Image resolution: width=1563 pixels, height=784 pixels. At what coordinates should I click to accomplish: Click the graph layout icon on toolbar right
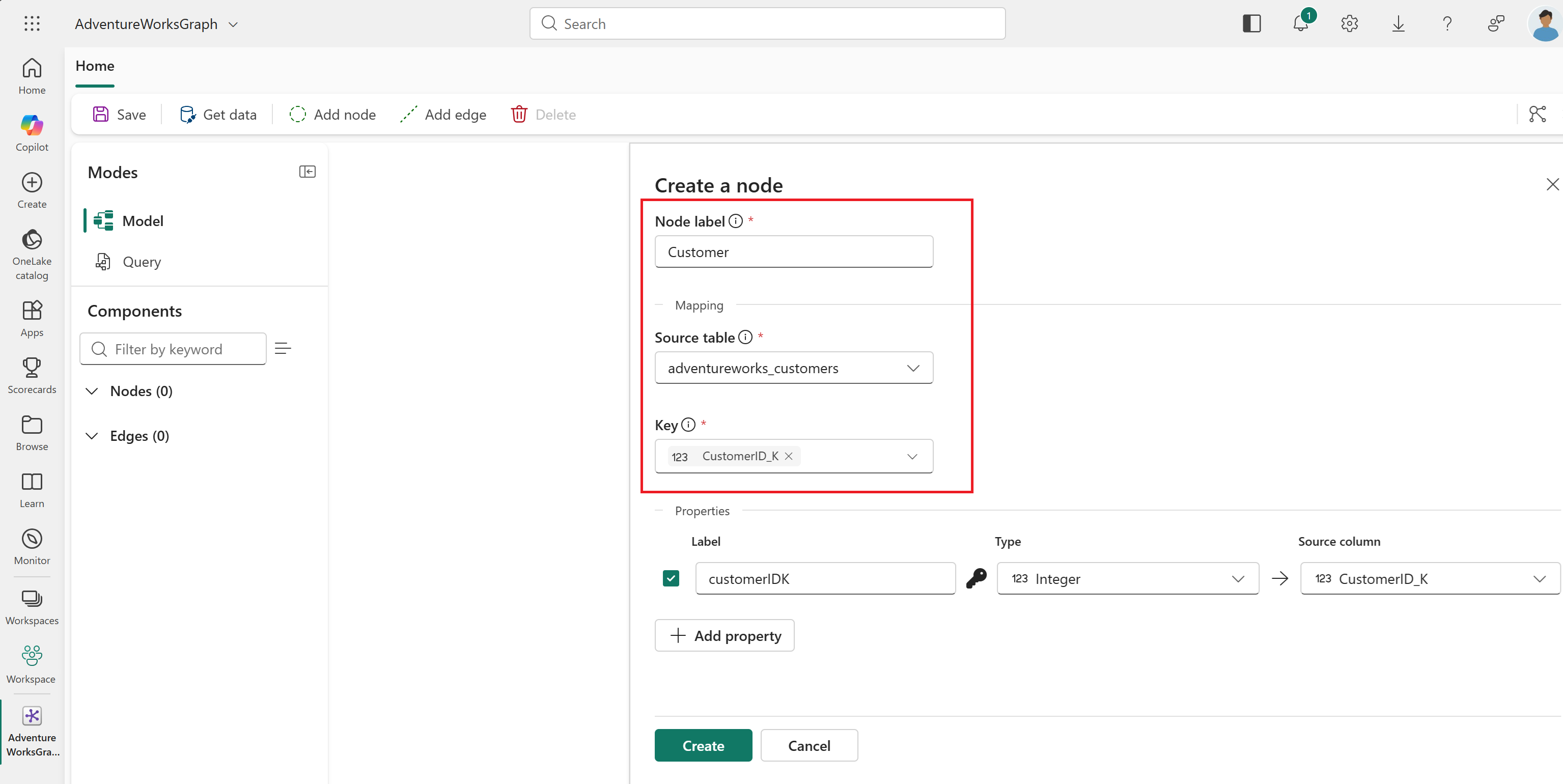click(1537, 114)
